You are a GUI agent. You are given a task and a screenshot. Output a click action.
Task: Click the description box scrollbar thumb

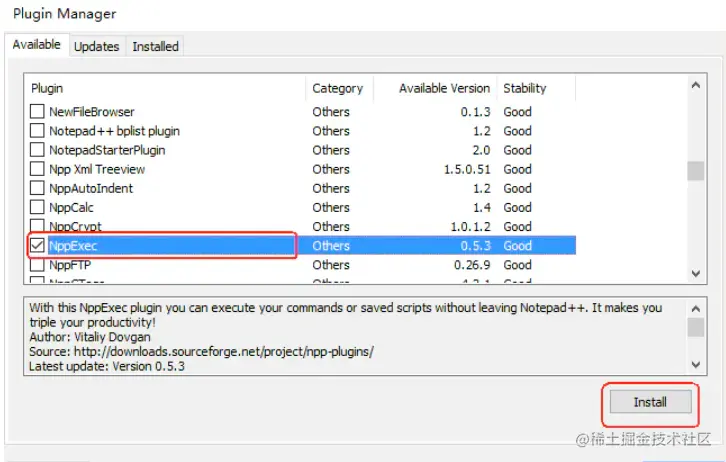pos(695,327)
